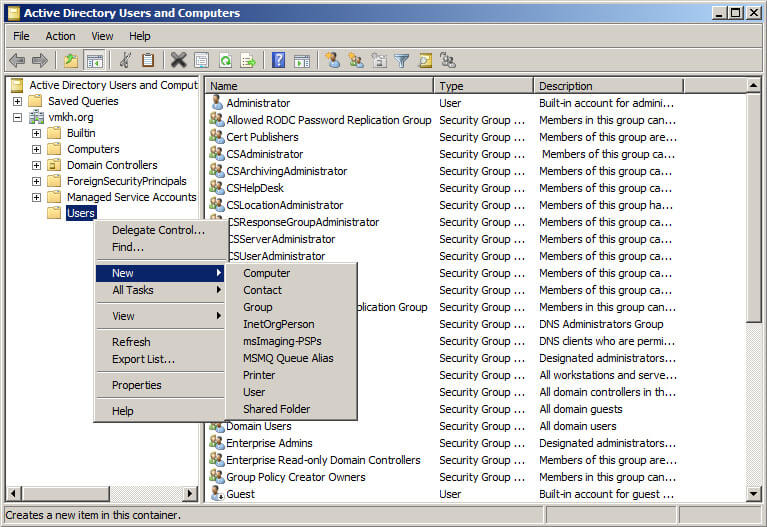Click the vmkh.org domain icon

37,117
